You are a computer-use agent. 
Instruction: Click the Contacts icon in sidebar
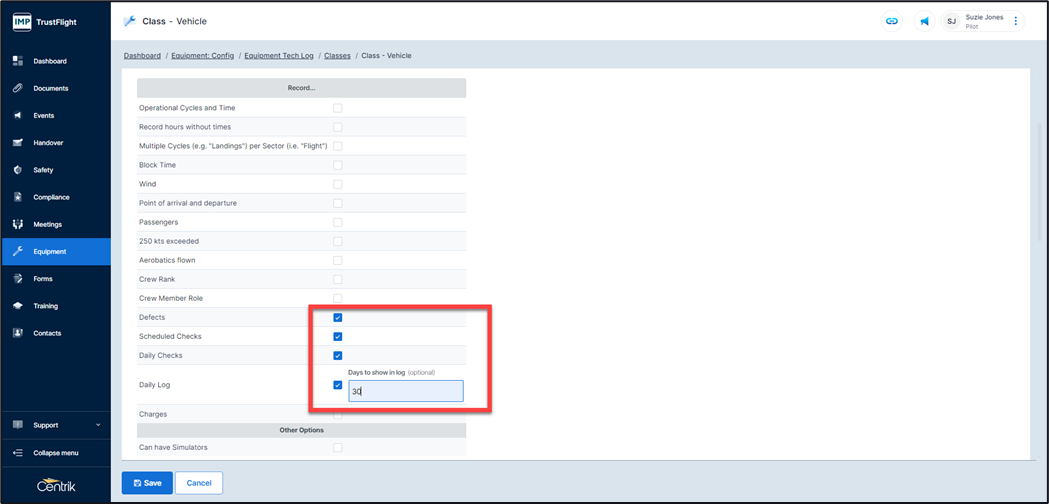click(18, 333)
